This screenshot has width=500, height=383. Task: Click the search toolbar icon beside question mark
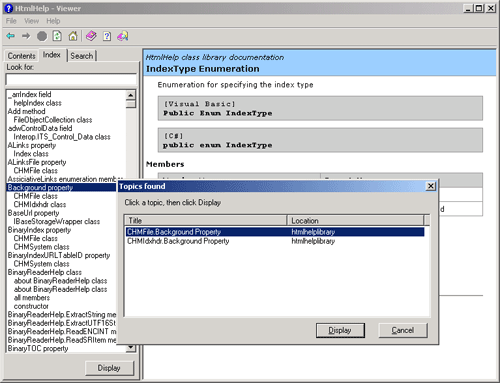pyautogui.click(x=122, y=36)
